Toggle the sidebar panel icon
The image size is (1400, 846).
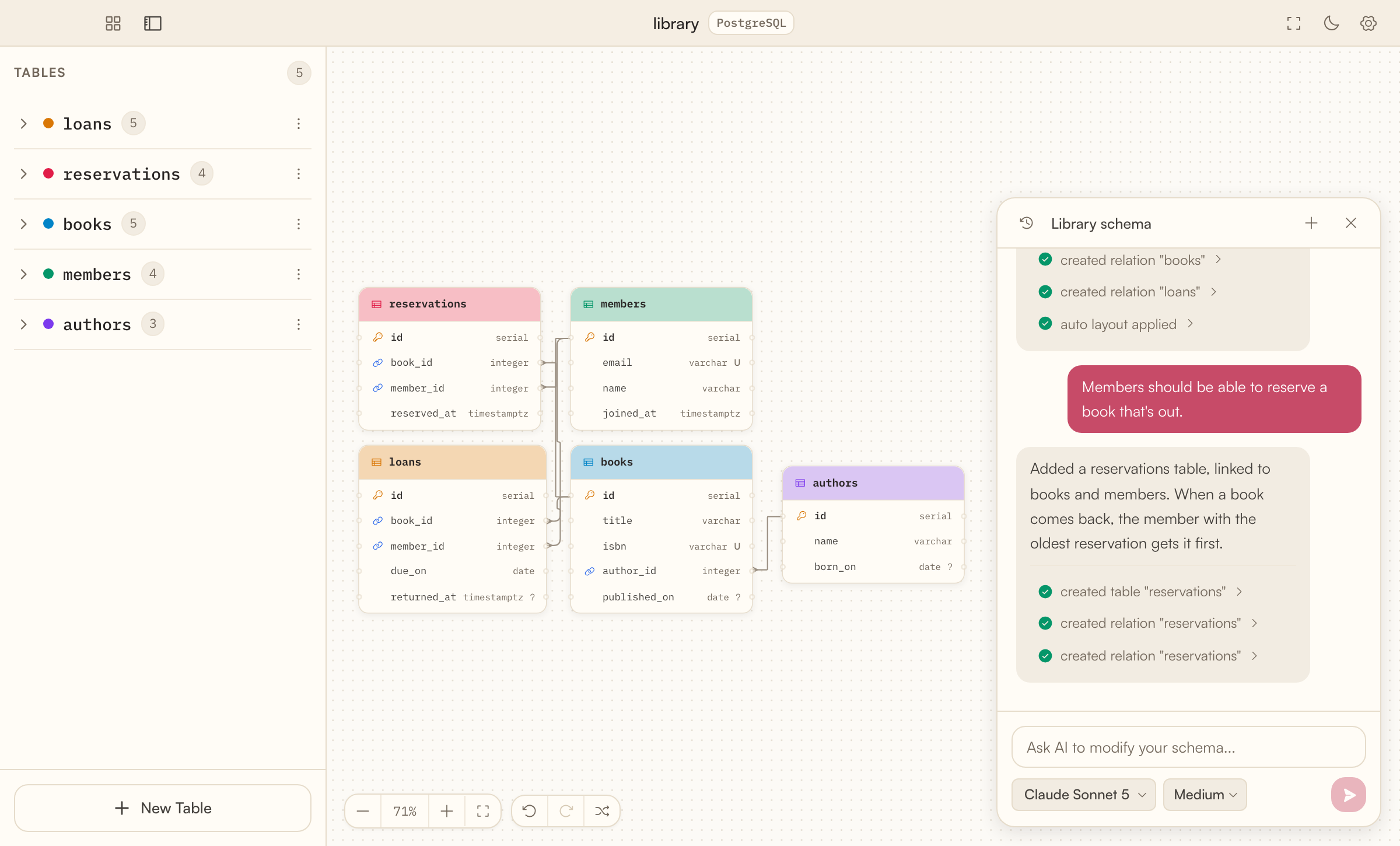click(153, 23)
